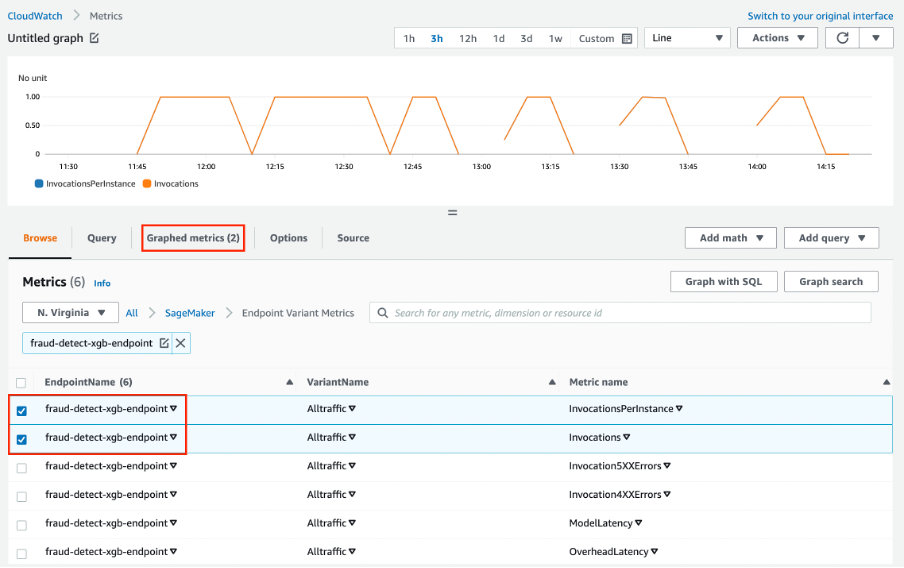This screenshot has height=568, width=904.
Task: Open endpoint name menu in Invocation5XXErrors row
Action: tap(174, 465)
